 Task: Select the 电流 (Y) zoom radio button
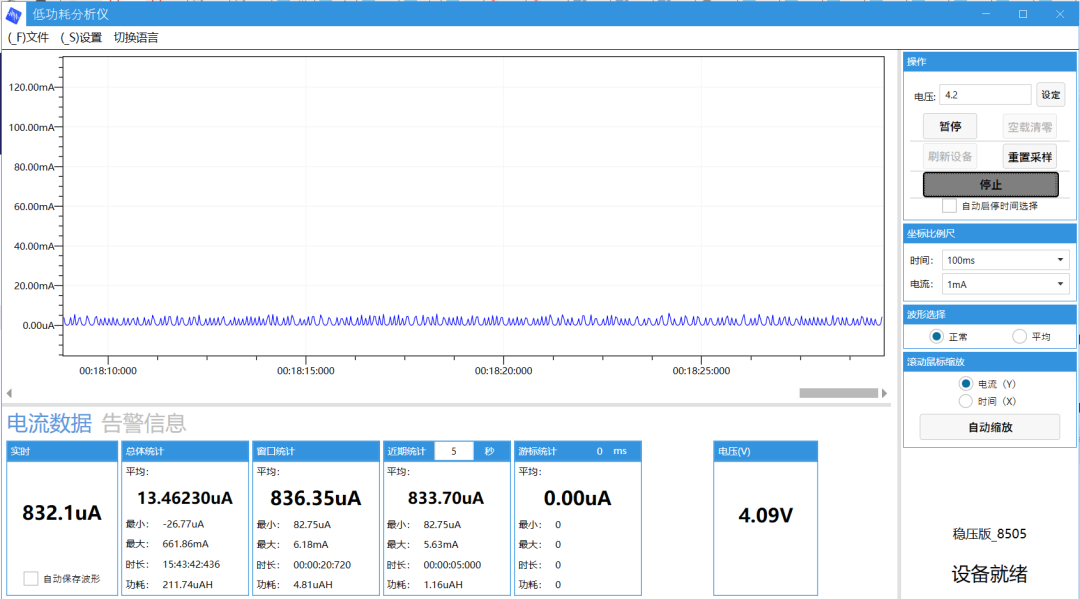point(966,383)
